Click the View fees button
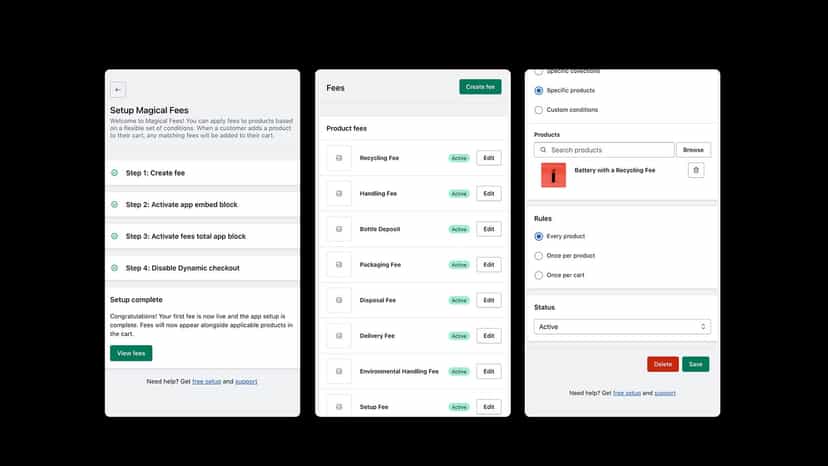The image size is (828, 466). (131, 353)
